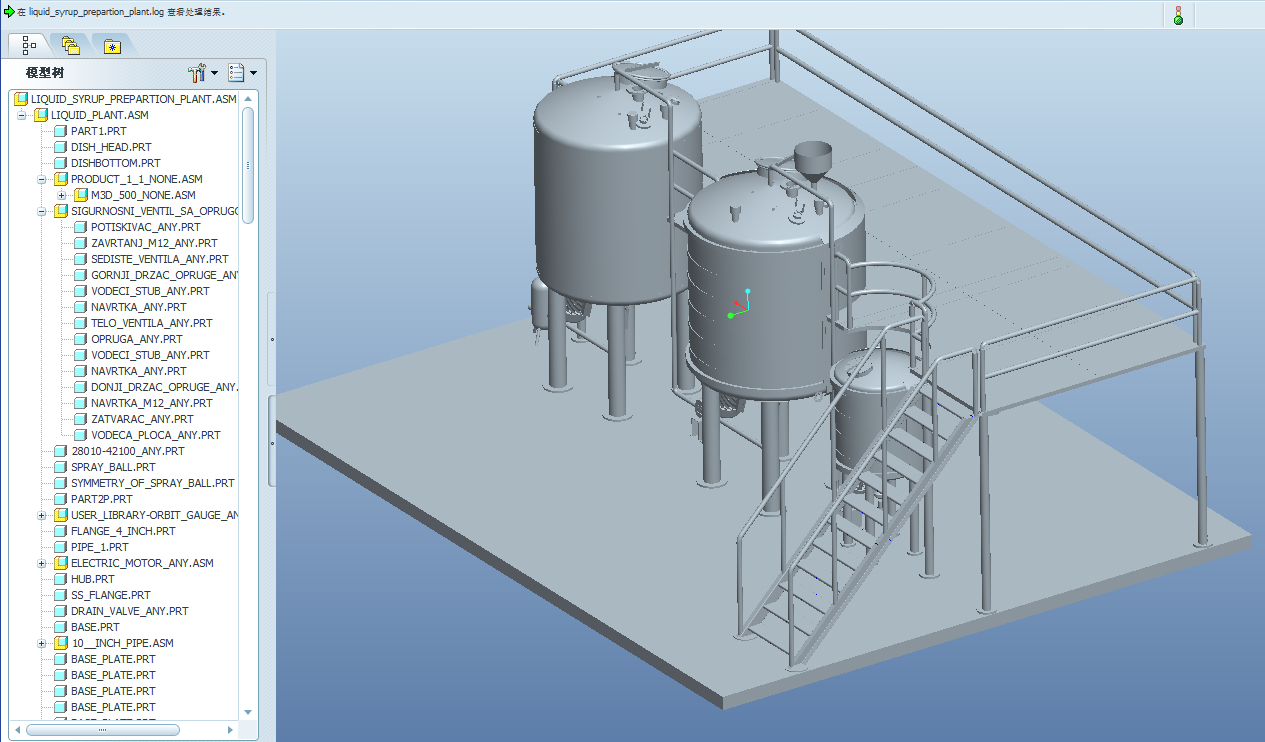The height and width of the screenshot is (742, 1265).
Task: Select NAVRTKA_M12_ANY.PRT in the tree
Action: (x=151, y=403)
